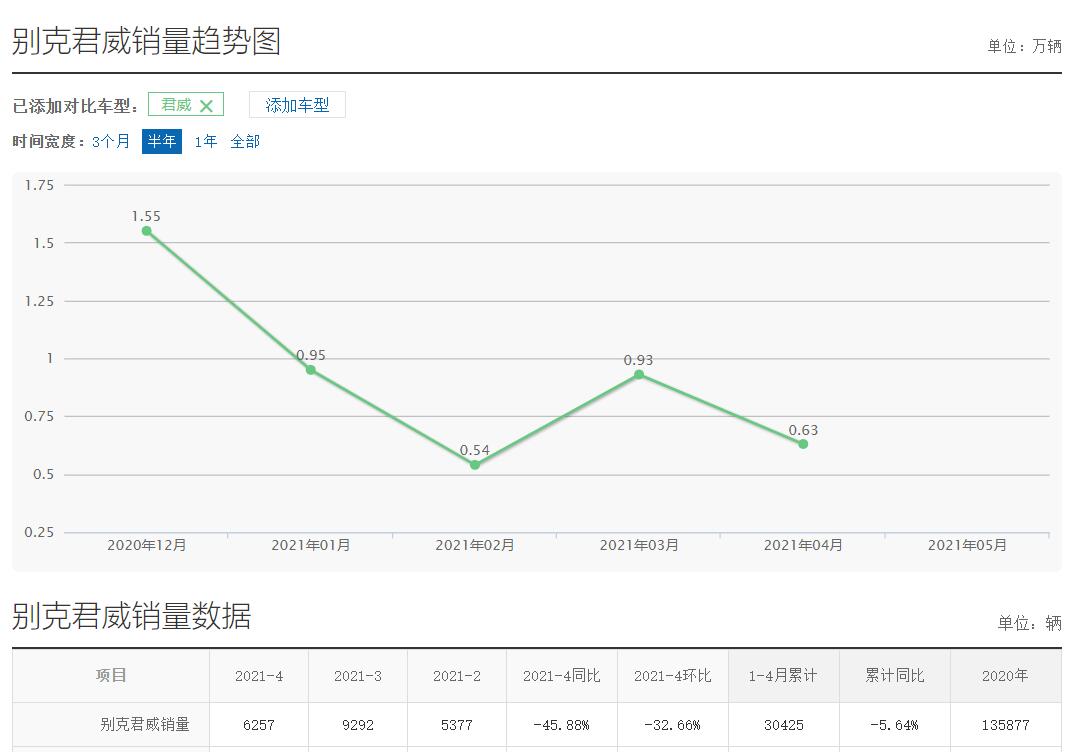This screenshot has width=1069, height=752.
Task: Click the 2021年05月 axis label
Action: pyautogui.click(x=967, y=545)
